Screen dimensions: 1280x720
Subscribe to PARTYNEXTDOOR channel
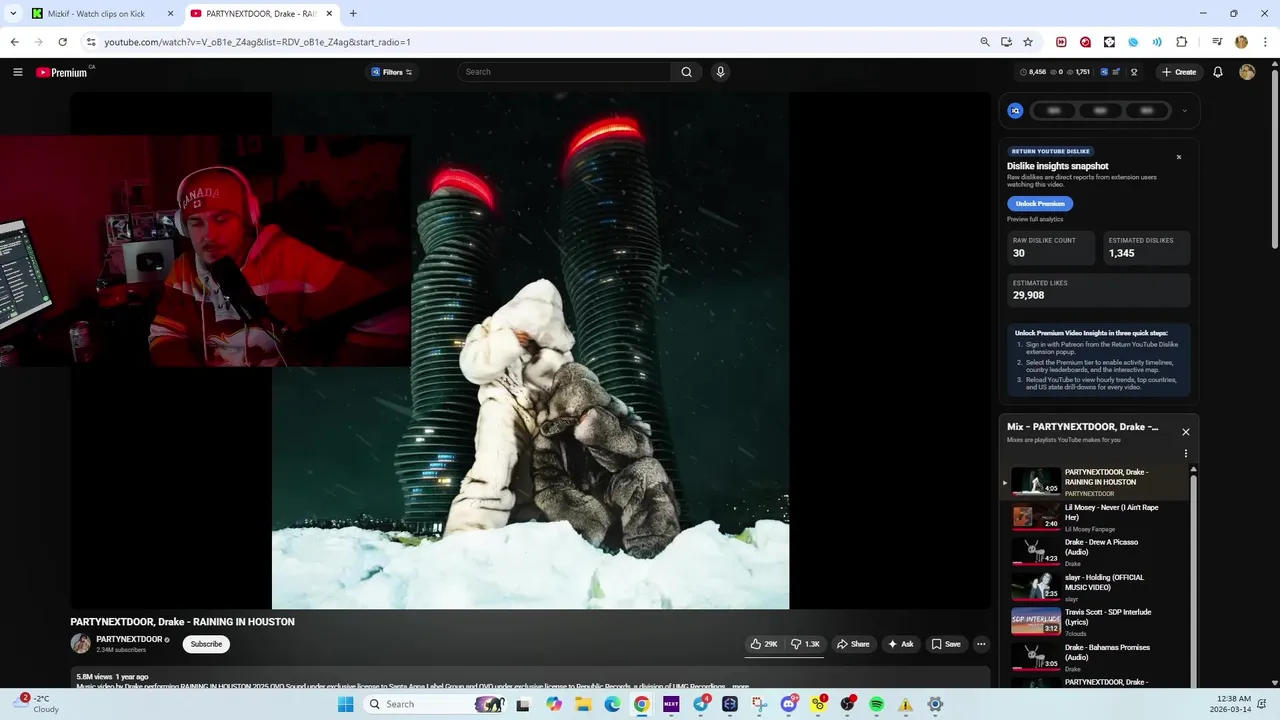[x=206, y=644]
